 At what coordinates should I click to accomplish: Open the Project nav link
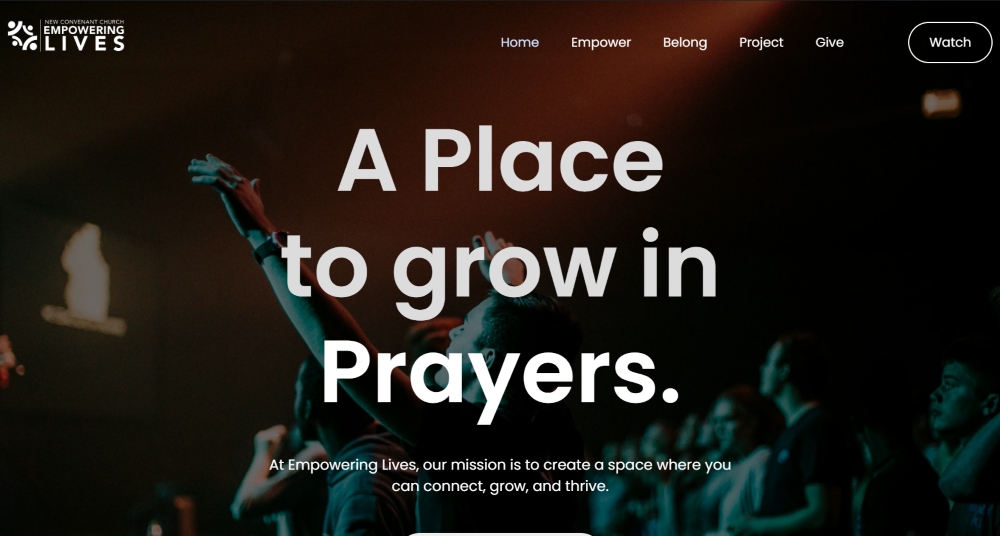point(761,42)
